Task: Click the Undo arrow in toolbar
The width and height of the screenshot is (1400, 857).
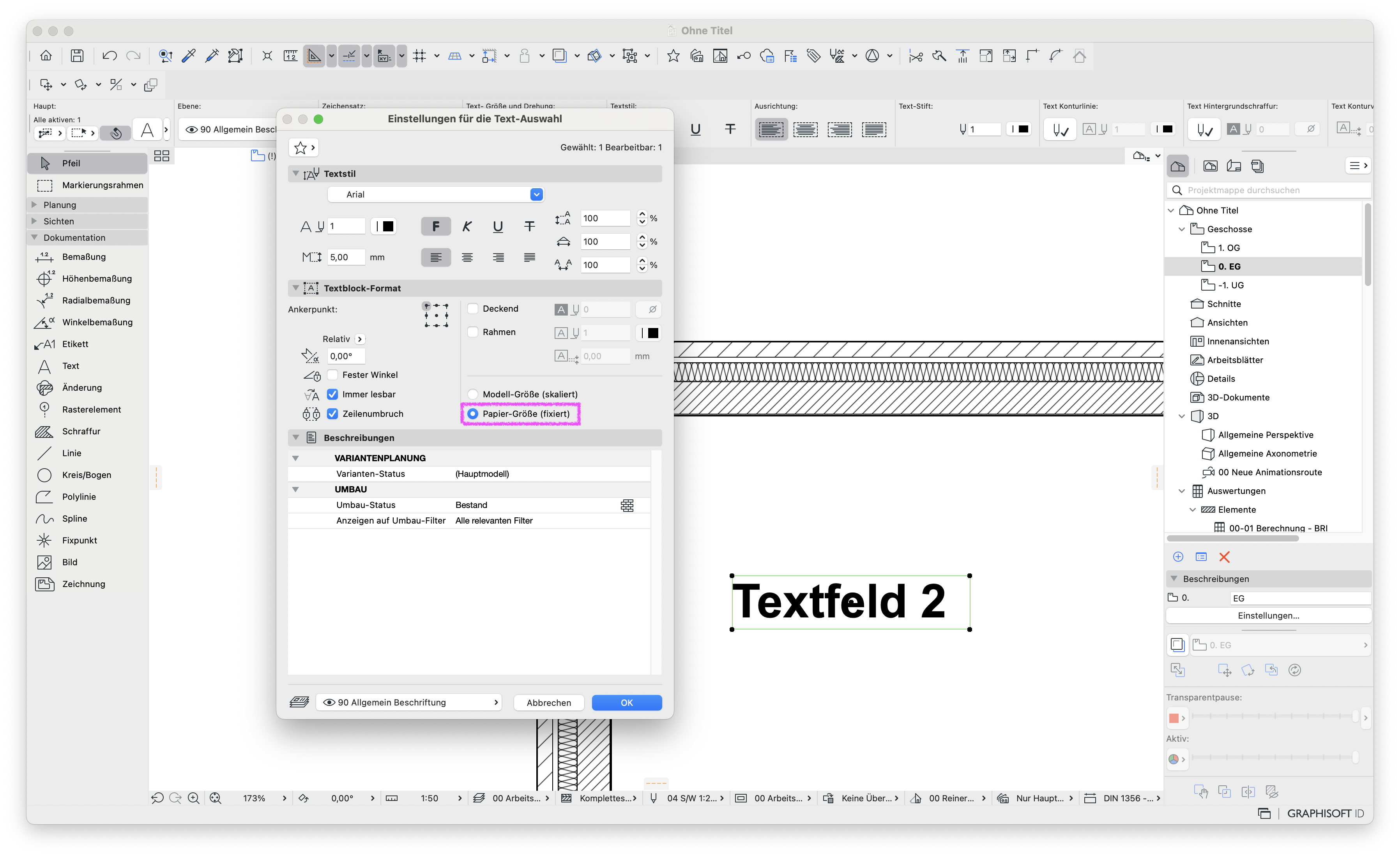Action: 109,56
